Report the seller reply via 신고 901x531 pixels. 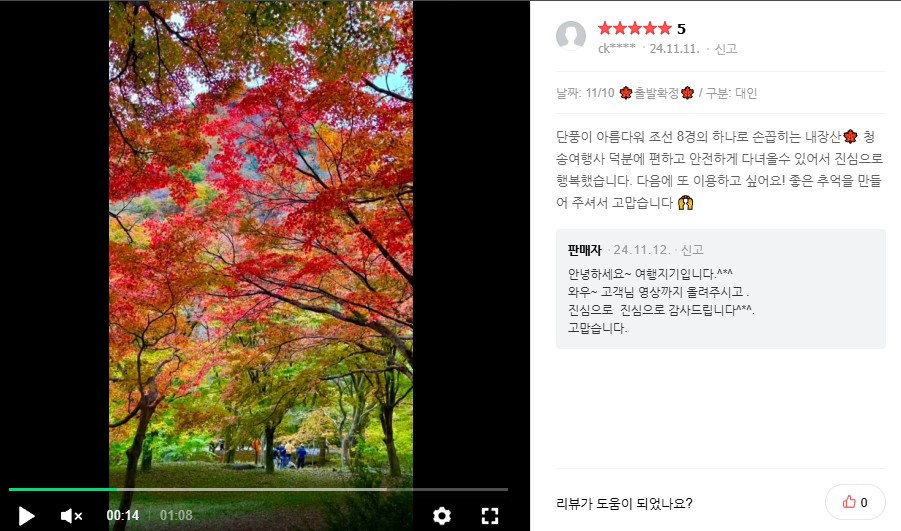(692, 250)
